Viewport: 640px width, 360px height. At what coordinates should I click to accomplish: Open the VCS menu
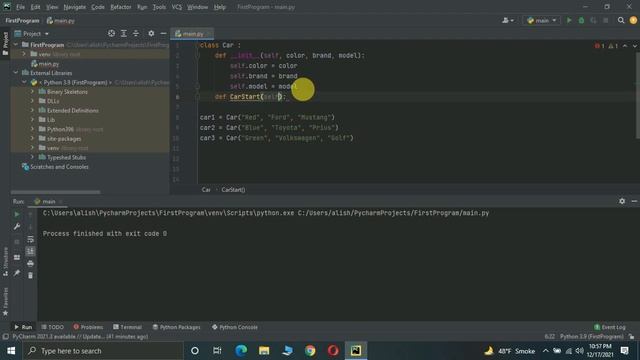[177, 7]
